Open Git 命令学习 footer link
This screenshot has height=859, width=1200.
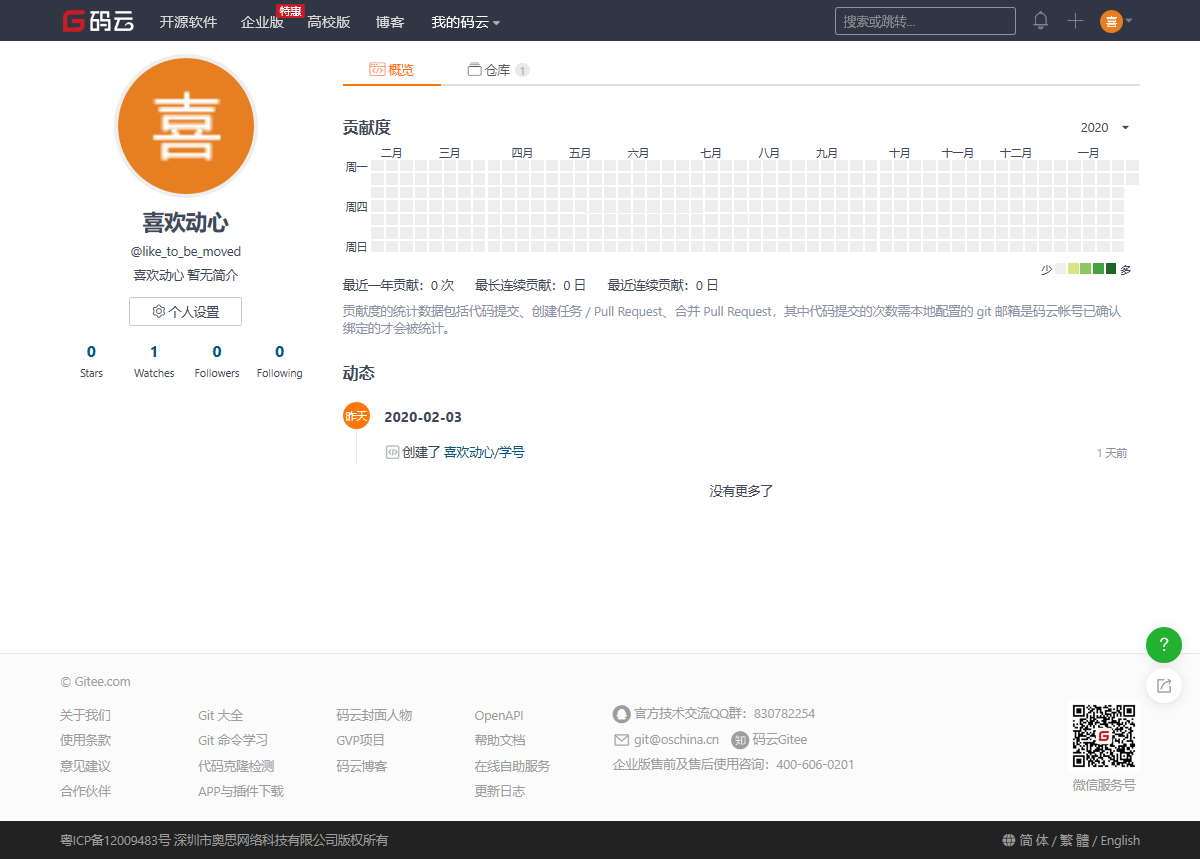click(233, 740)
